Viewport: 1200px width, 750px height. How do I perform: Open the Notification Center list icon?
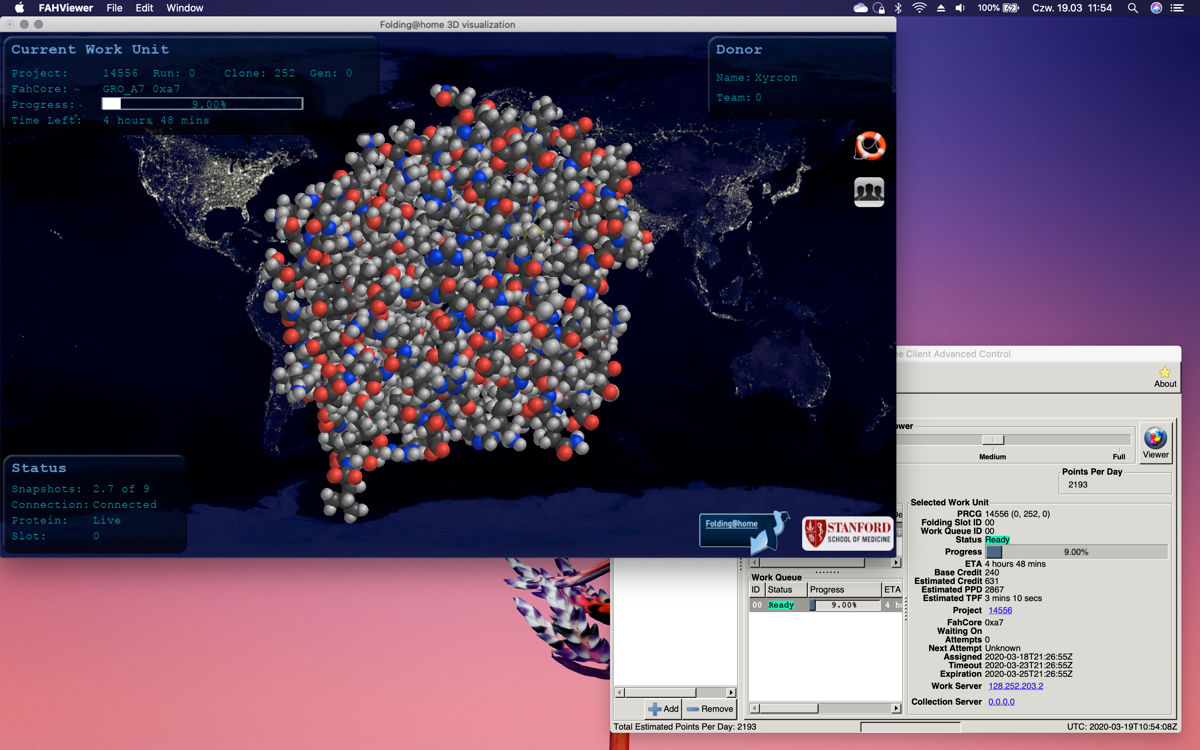click(1180, 8)
